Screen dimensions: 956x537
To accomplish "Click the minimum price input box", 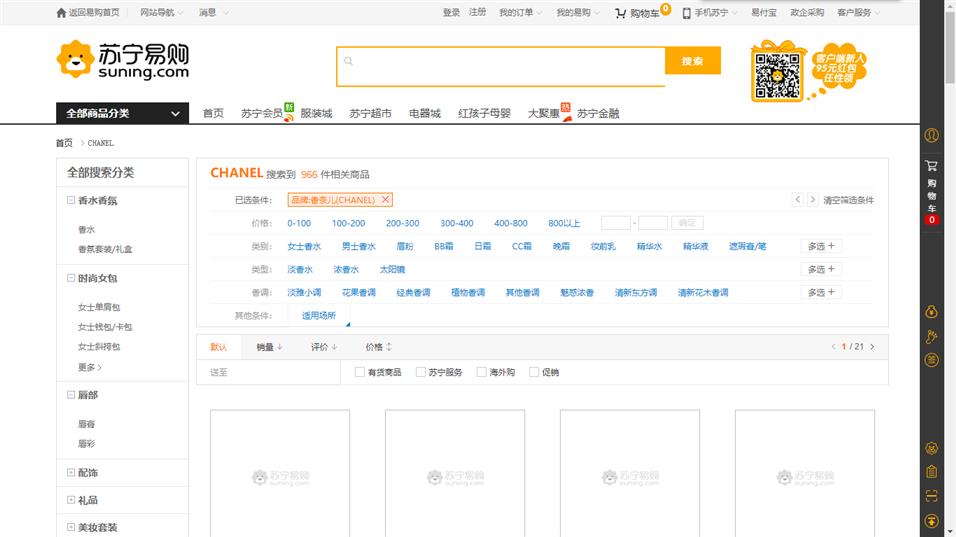I will pyautogui.click(x=616, y=223).
